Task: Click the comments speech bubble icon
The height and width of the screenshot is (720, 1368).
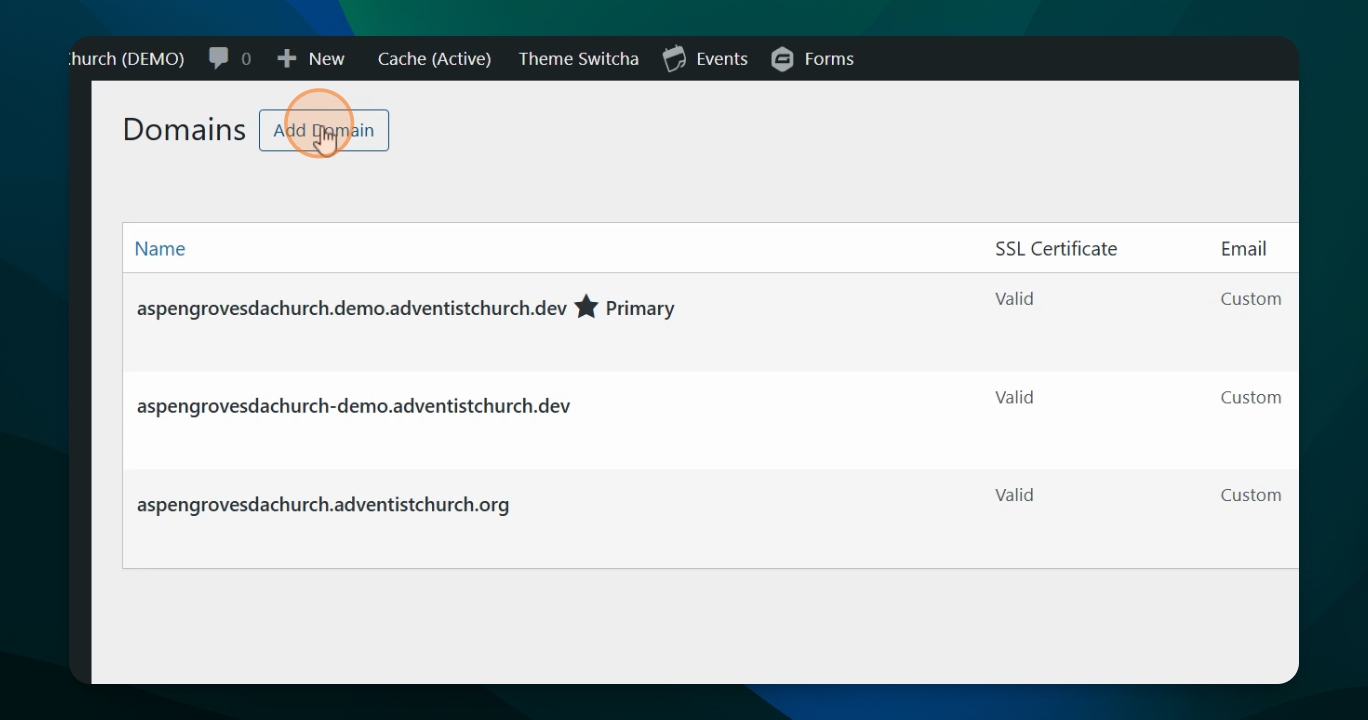Action: point(218,58)
